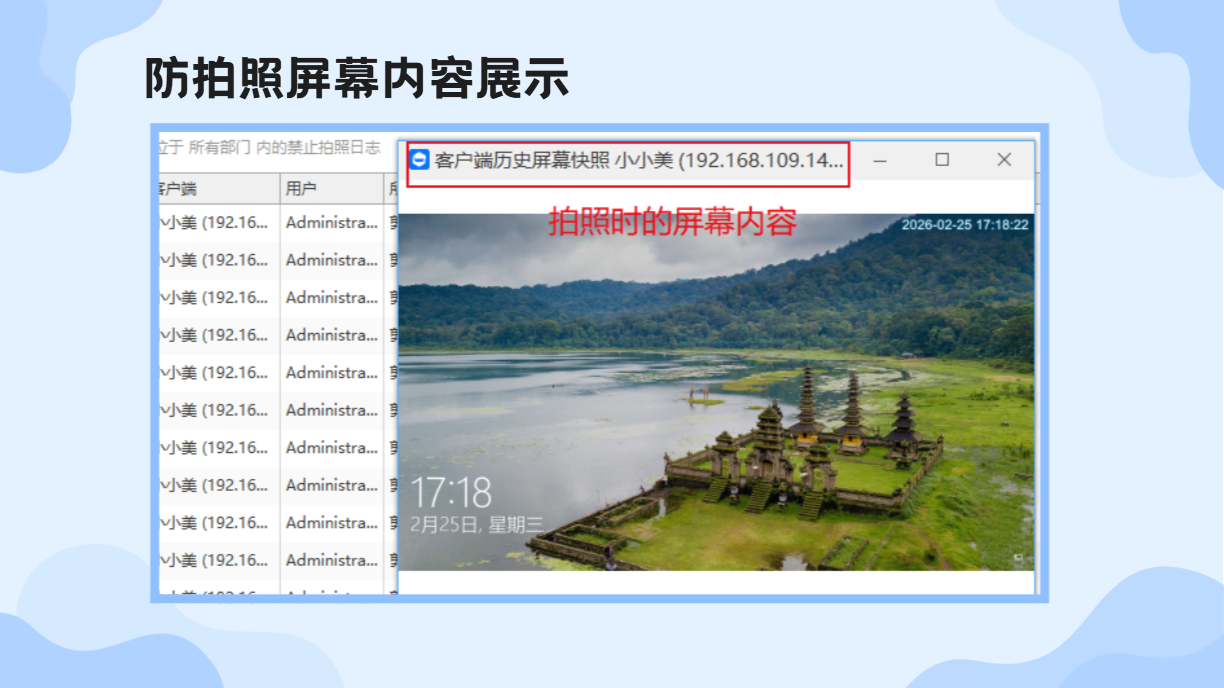Click the lock screen clock 17:18

452,493
